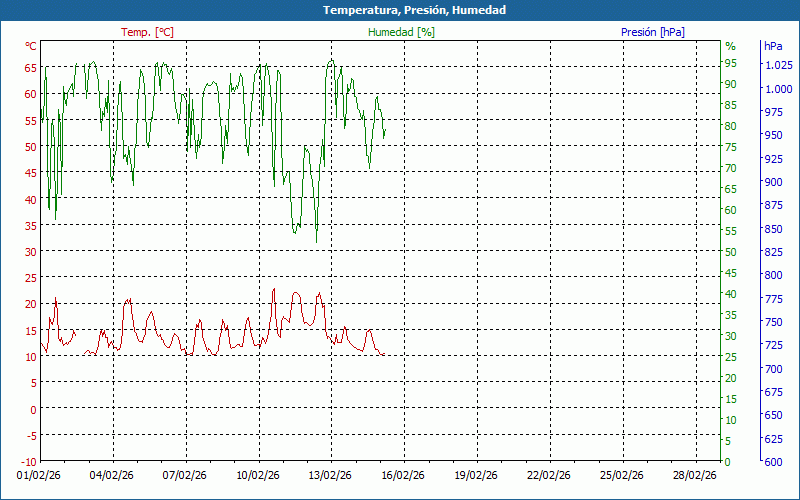Image resolution: width=800 pixels, height=500 pixels.
Task: Select the 22/02/26 date label
Action: click(x=549, y=476)
